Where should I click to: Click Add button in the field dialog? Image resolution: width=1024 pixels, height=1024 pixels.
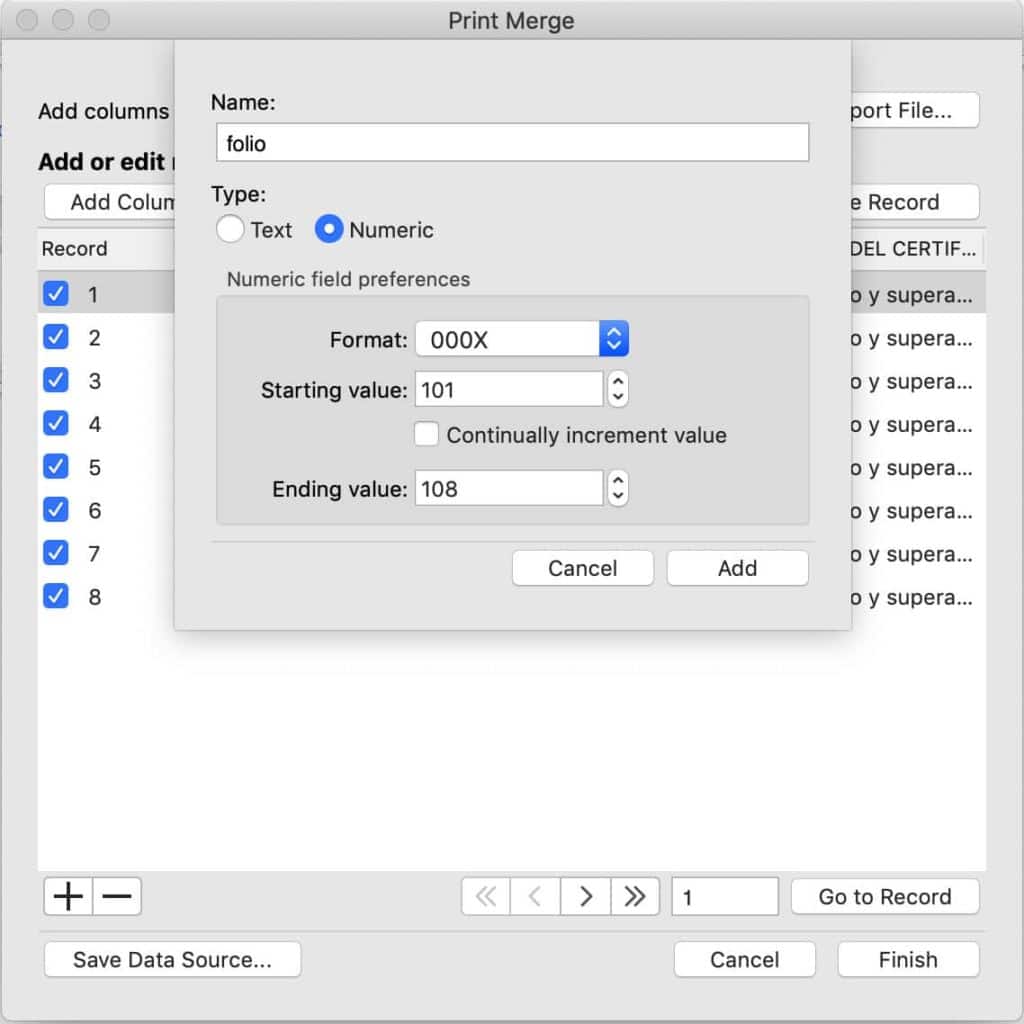pyautogui.click(x=737, y=568)
